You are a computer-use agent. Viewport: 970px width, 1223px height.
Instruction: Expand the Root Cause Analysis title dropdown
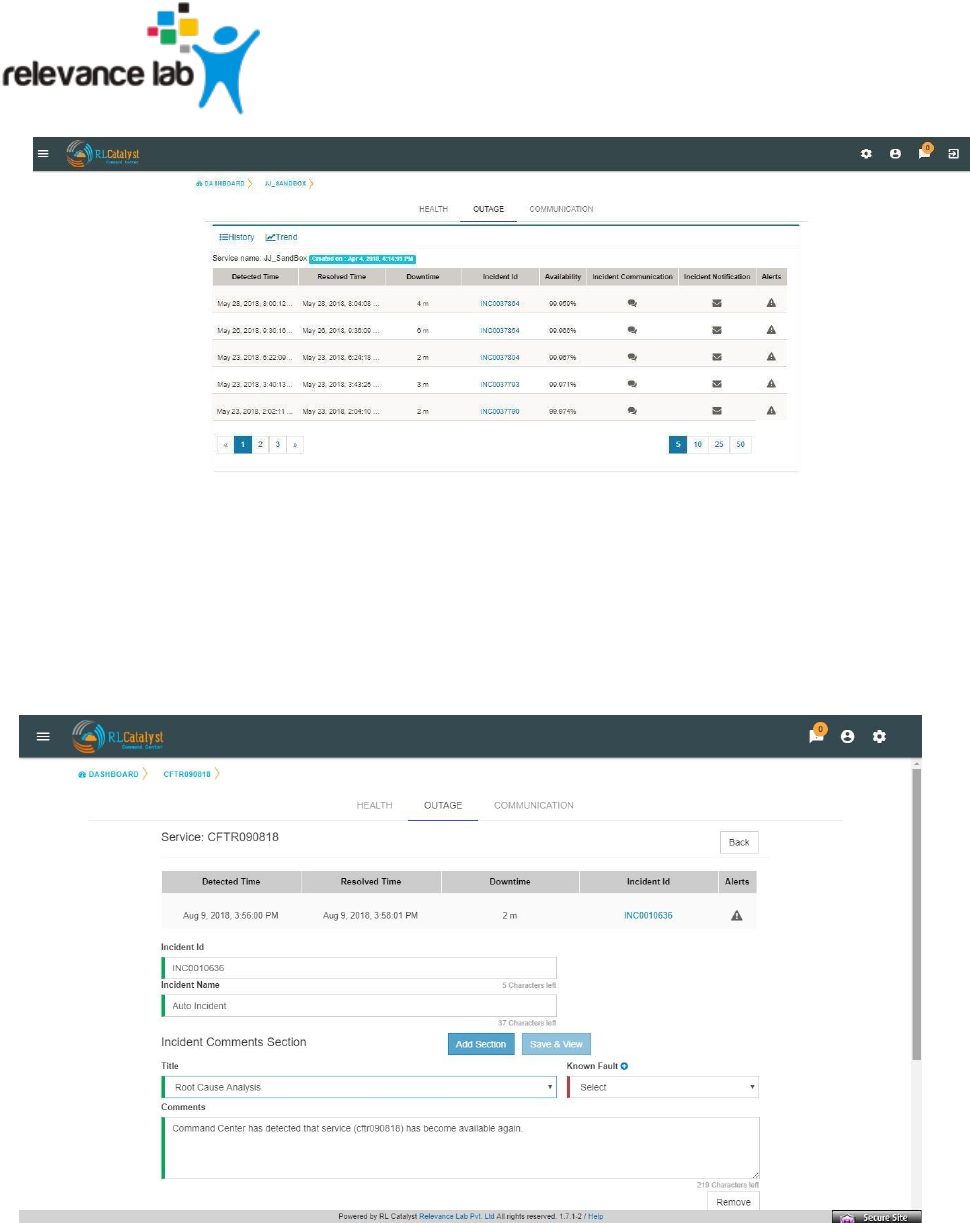359,1087
